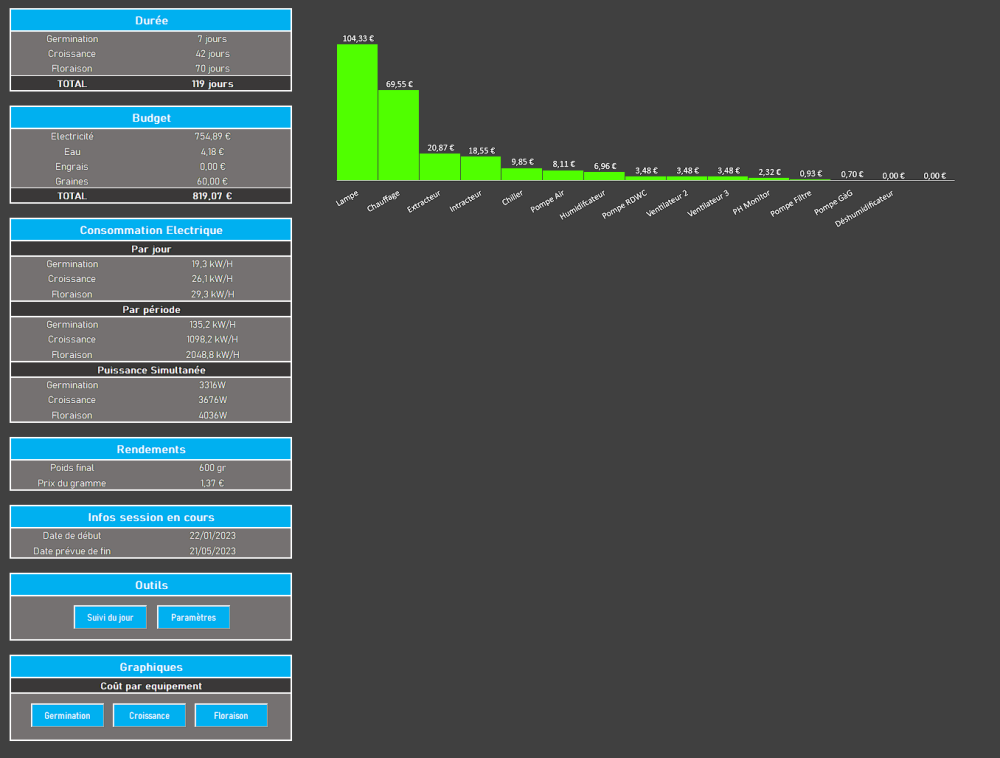The width and height of the screenshot is (1000, 758).
Task: Select the Rendements panel header
Action: (151, 449)
